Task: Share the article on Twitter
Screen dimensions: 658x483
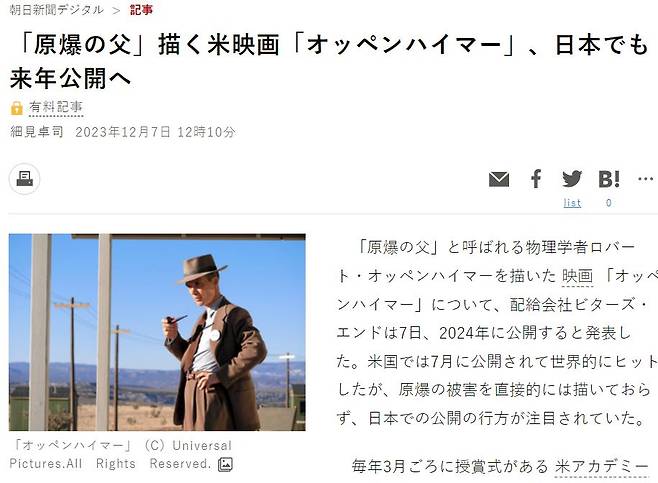Action: pos(572,179)
